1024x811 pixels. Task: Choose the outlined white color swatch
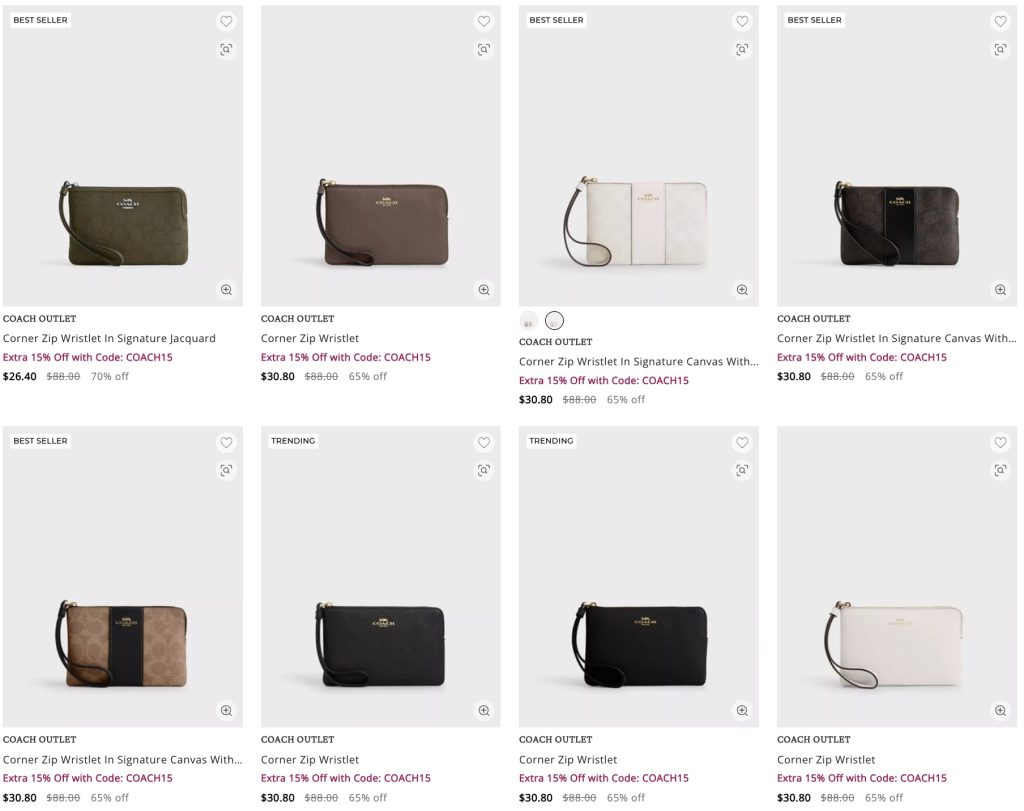pyautogui.click(x=555, y=321)
